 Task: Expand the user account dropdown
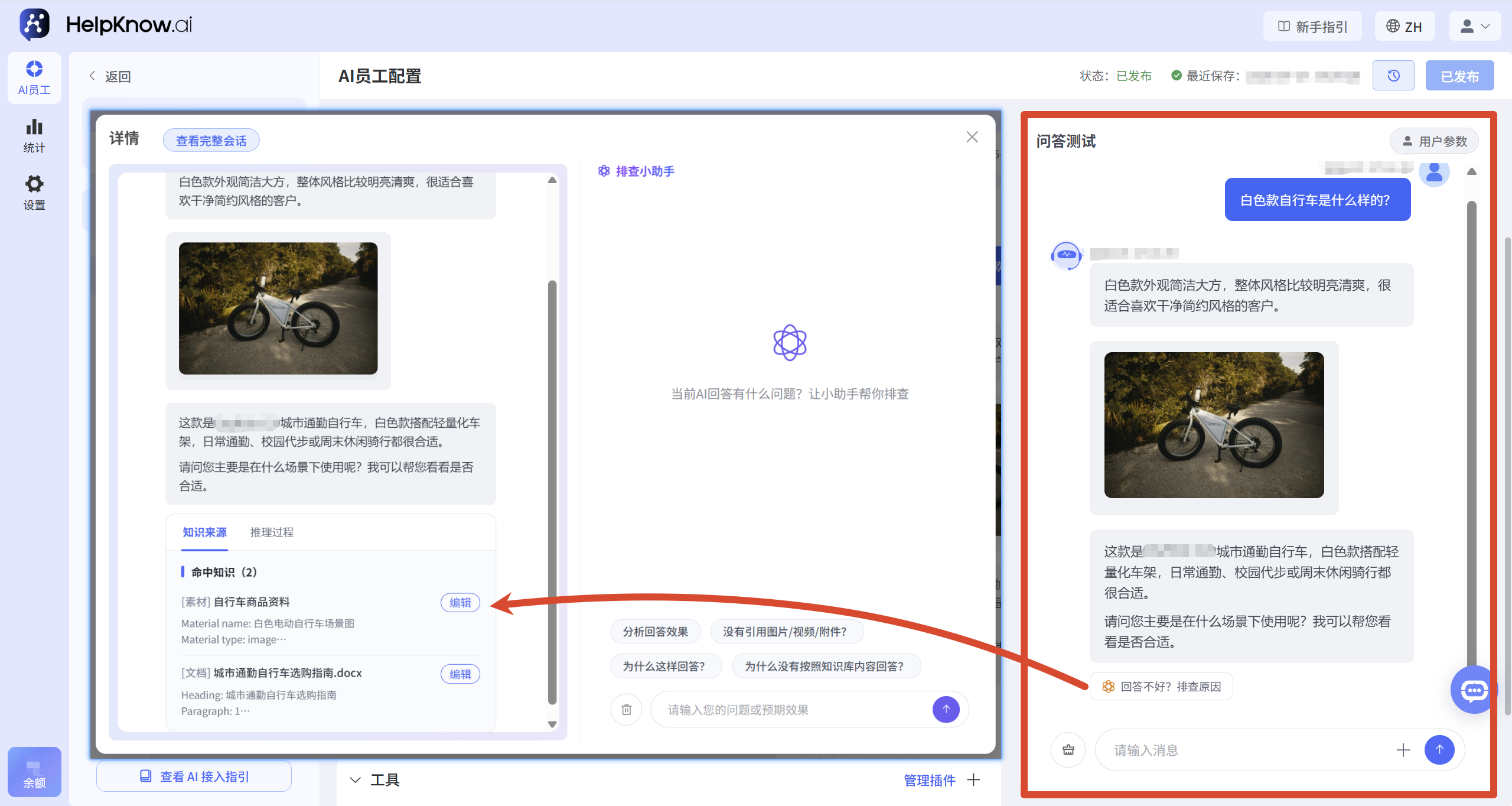tap(1475, 27)
